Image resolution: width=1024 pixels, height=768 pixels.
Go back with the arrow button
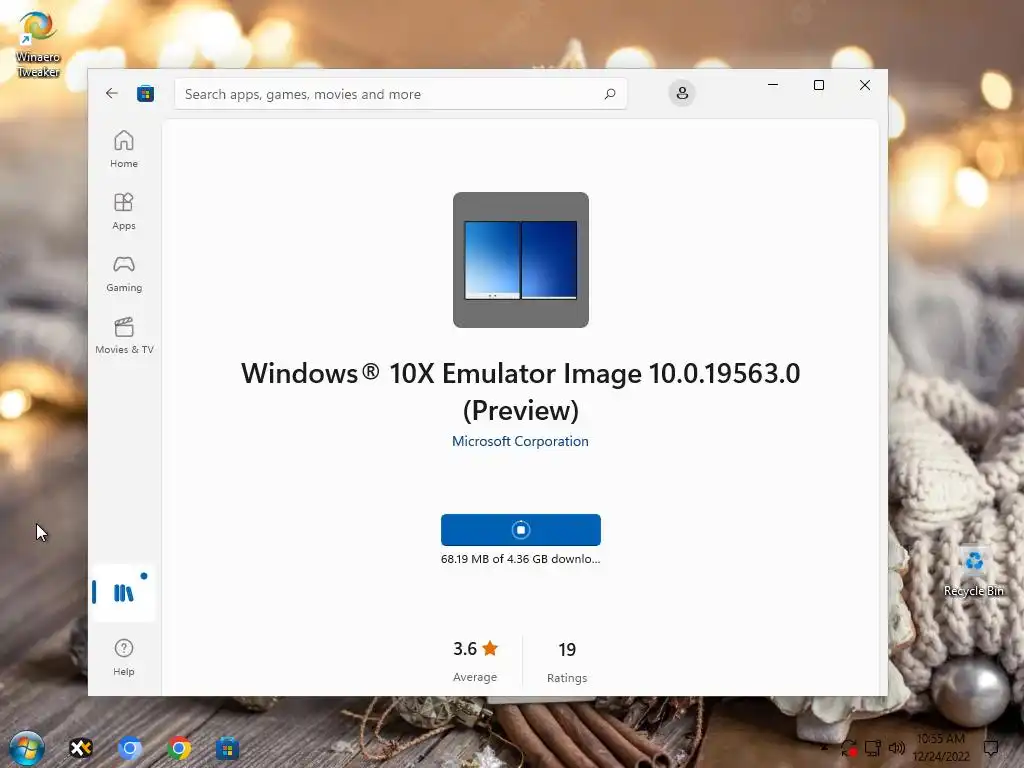pyautogui.click(x=112, y=93)
